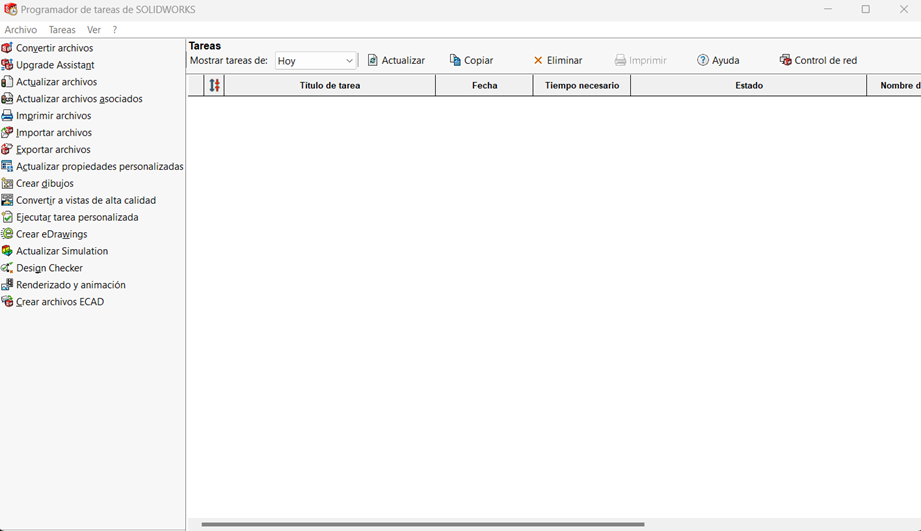Click the Design Checker icon
The image size is (921, 531).
click(7, 268)
